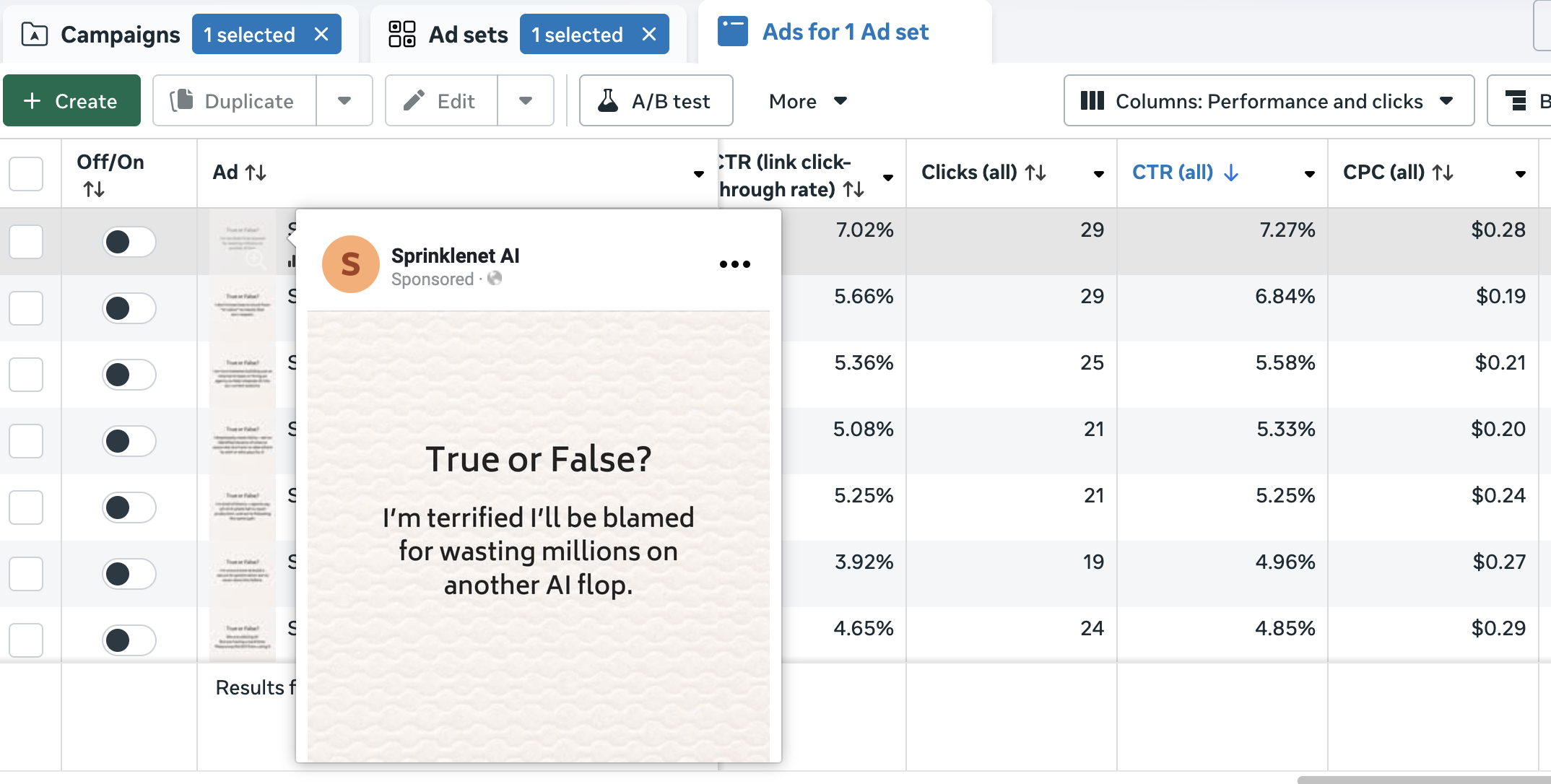
Task: Click the A/B test flask button
Action: 656,101
